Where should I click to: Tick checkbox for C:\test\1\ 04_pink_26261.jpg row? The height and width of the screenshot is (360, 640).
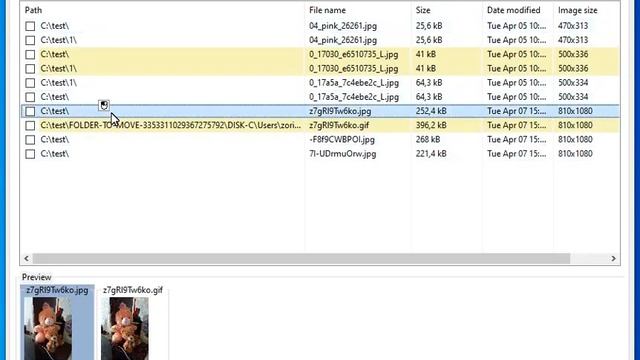point(30,40)
